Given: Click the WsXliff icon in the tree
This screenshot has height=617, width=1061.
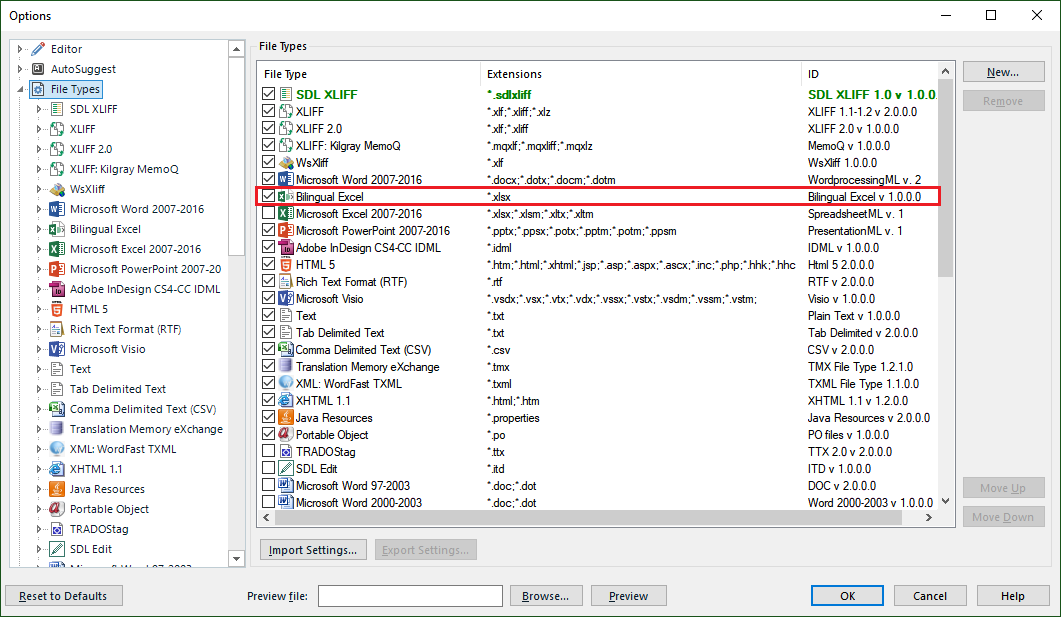Looking at the screenshot, I should tap(58, 189).
